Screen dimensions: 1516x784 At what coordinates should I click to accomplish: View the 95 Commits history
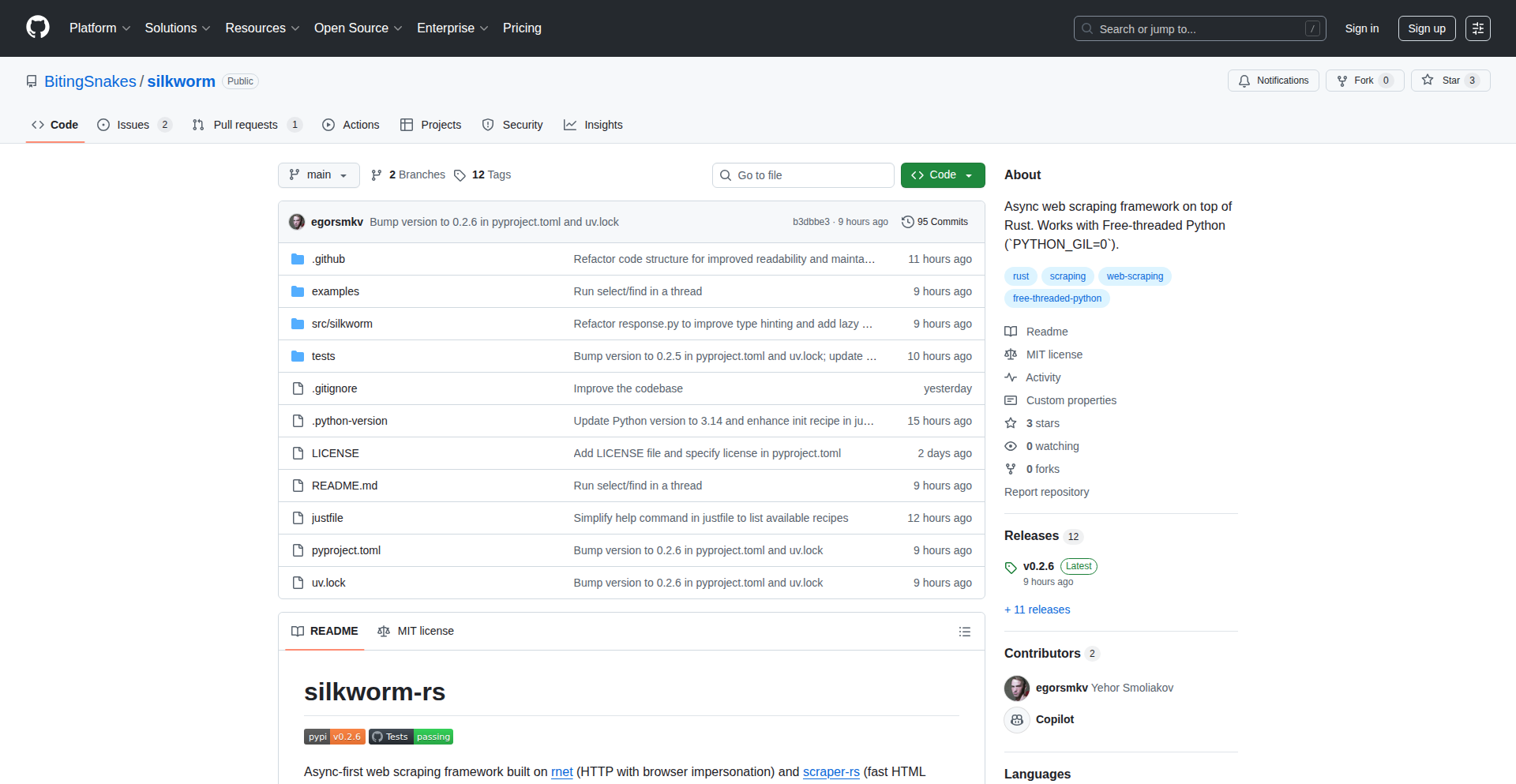point(935,222)
